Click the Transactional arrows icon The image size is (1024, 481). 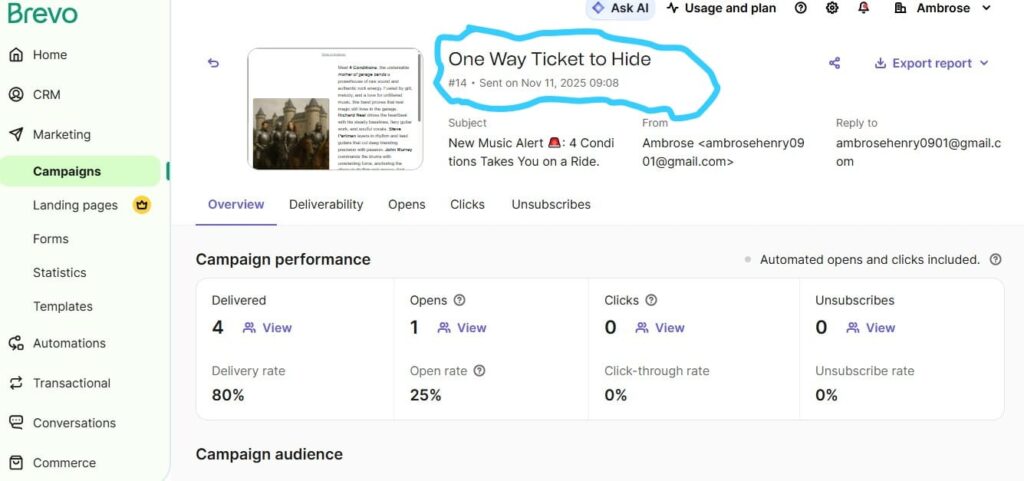16,383
